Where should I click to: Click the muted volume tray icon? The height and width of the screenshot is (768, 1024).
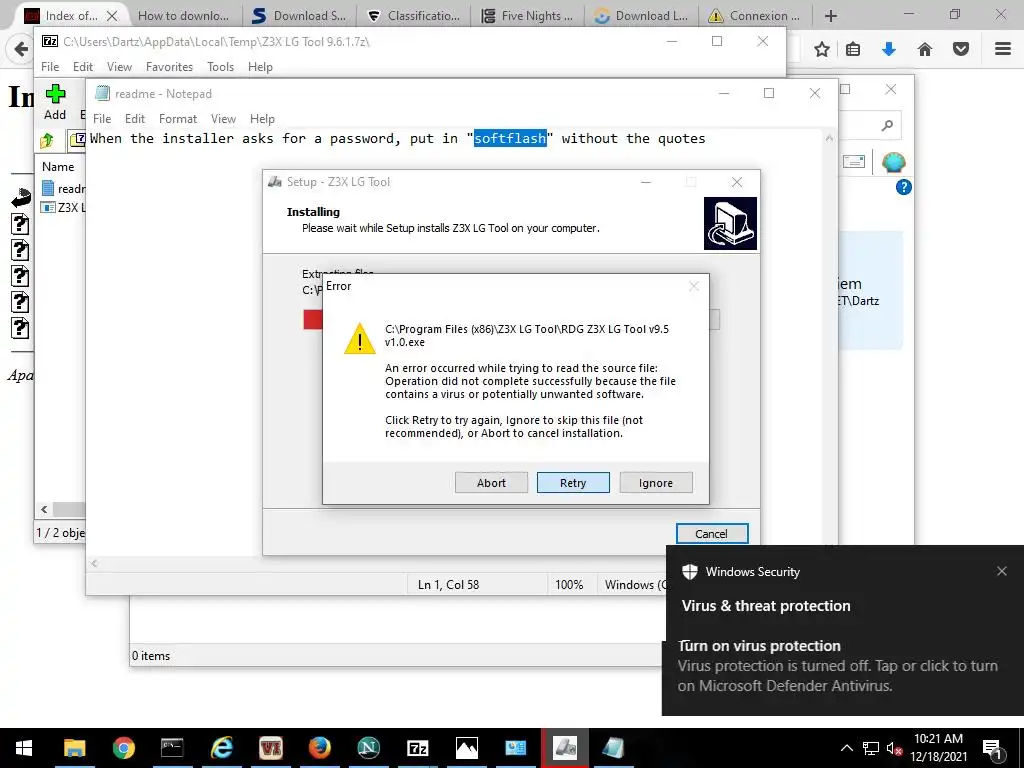895,748
